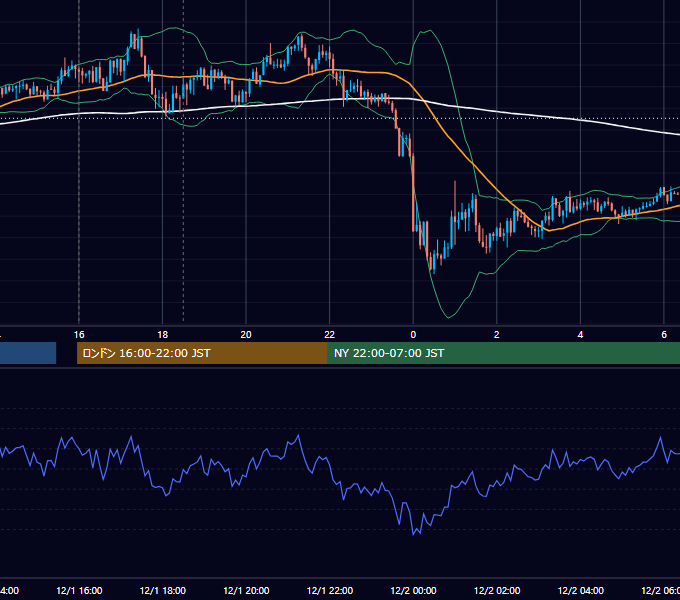Click the '16' hour label on chart axis

click(x=79, y=335)
